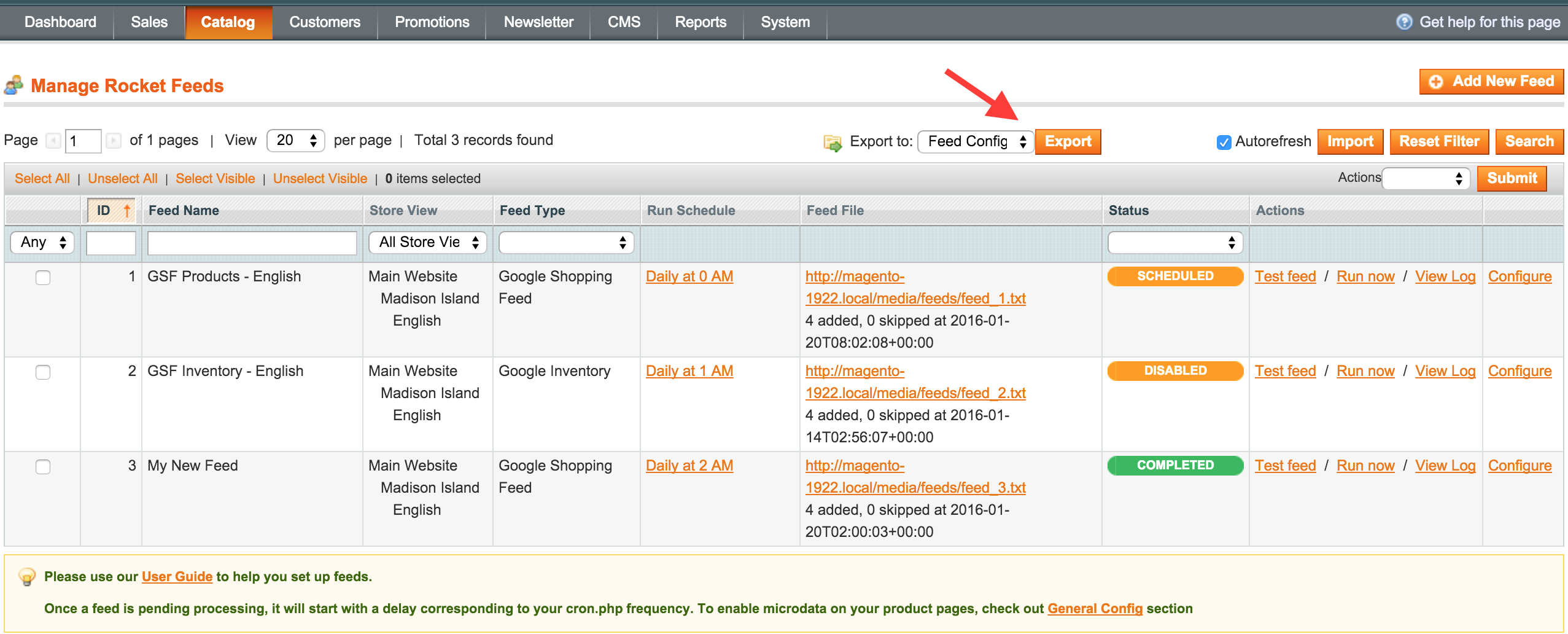This screenshot has height=634, width=1568.
Task: Open the feed_3.txt file link
Action: pos(915,477)
